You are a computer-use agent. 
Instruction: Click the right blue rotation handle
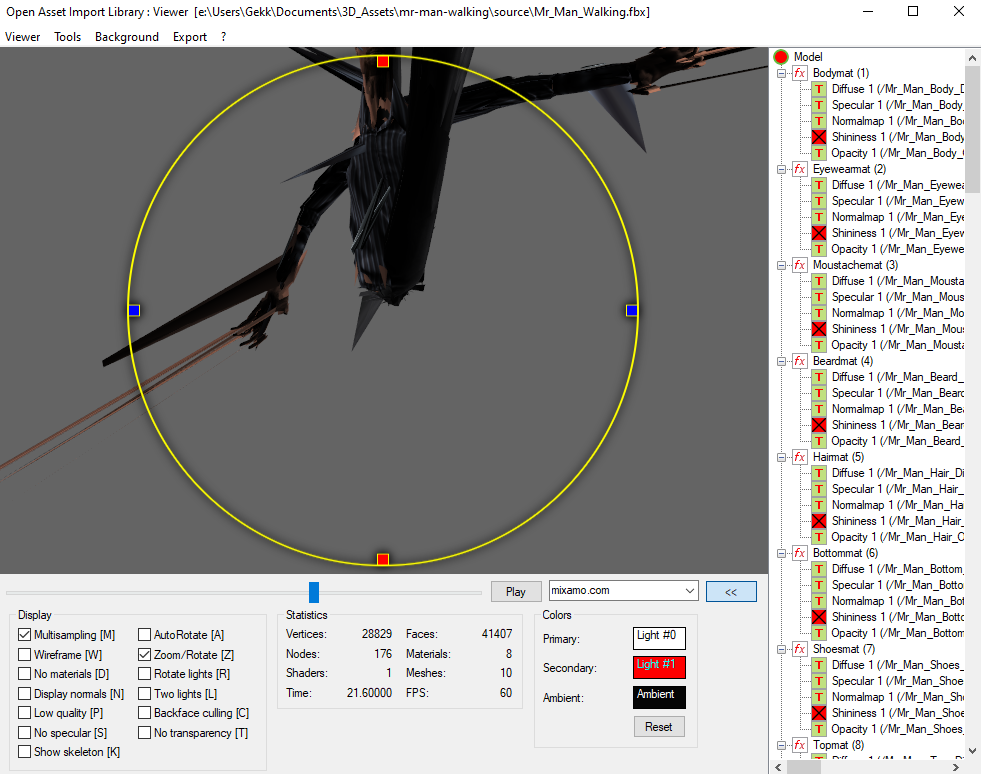tap(632, 310)
